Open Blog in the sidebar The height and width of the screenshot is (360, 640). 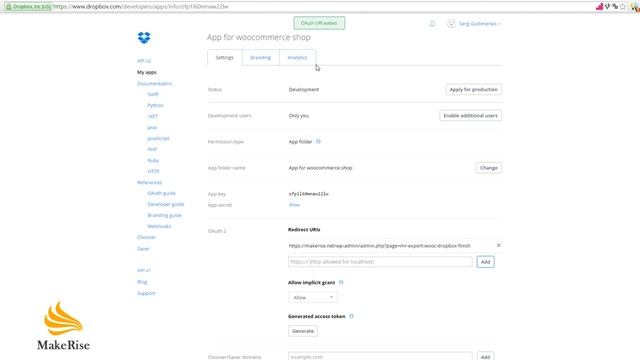[x=142, y=282]
